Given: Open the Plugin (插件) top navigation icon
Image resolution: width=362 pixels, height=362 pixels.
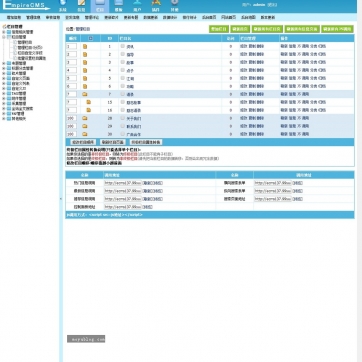Looking at the screenshot, I should pyautogui.click(x=156, y=6).
